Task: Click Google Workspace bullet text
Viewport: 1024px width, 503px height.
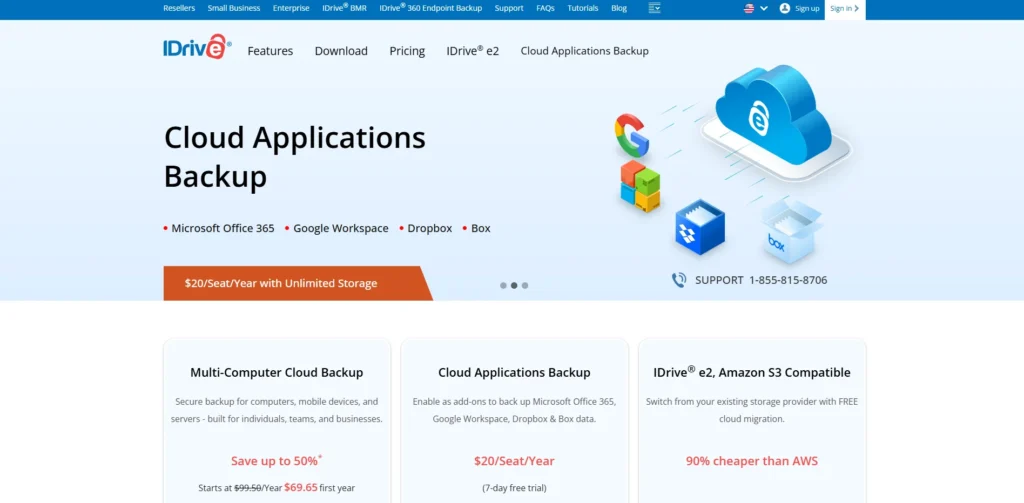Action: [x=341, y=229]
